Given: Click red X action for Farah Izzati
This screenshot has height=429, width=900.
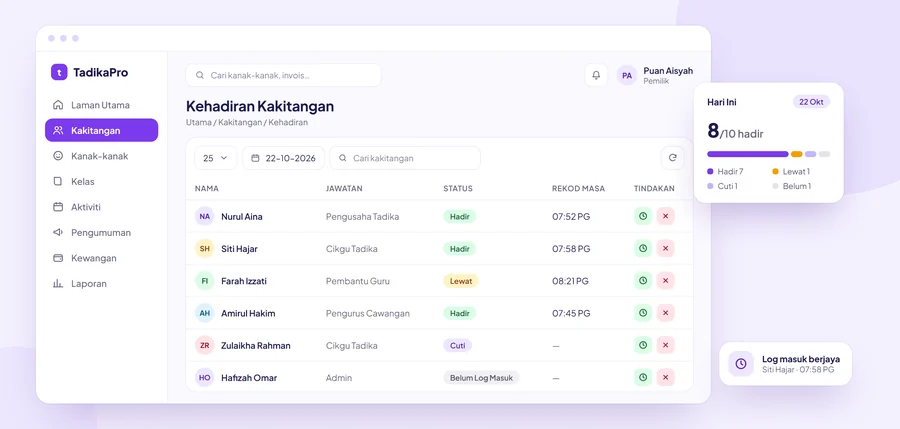Looking at the screenshot, I should click(665, 281).
